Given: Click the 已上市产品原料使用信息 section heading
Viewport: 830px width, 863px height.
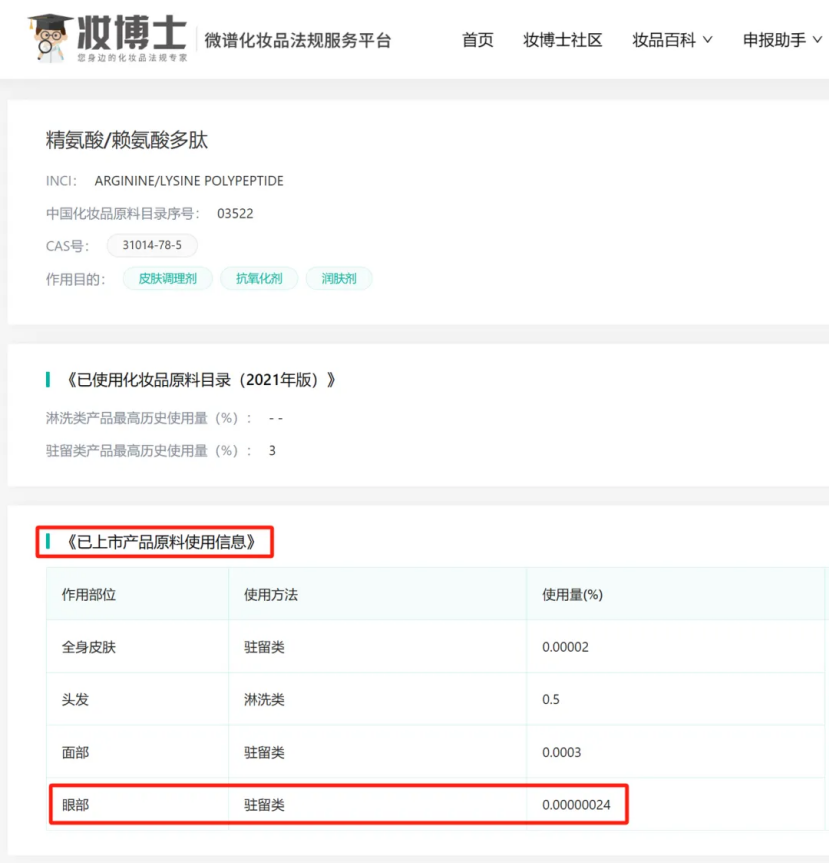Looking at the screenshot, I should pos(162,542).
